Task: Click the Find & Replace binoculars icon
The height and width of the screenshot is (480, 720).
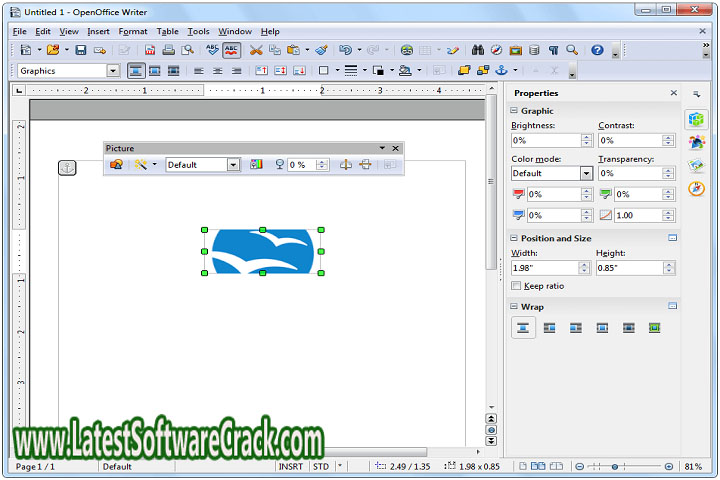Action: tap(477, 50)
